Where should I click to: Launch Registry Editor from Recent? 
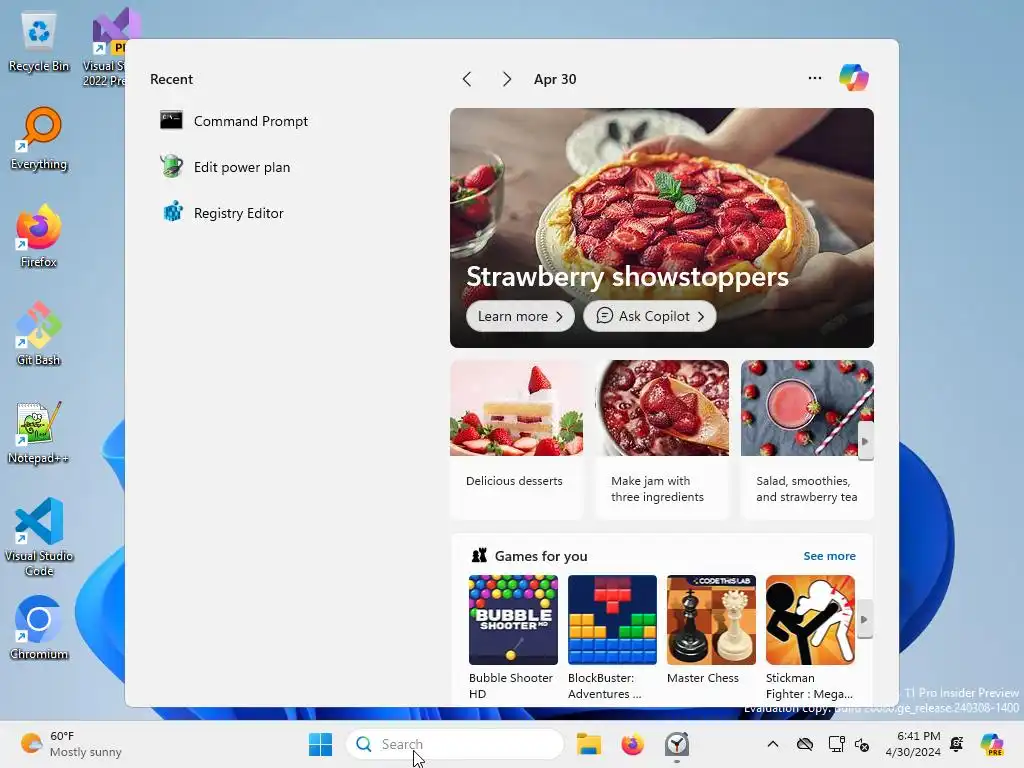pos(222,213)
